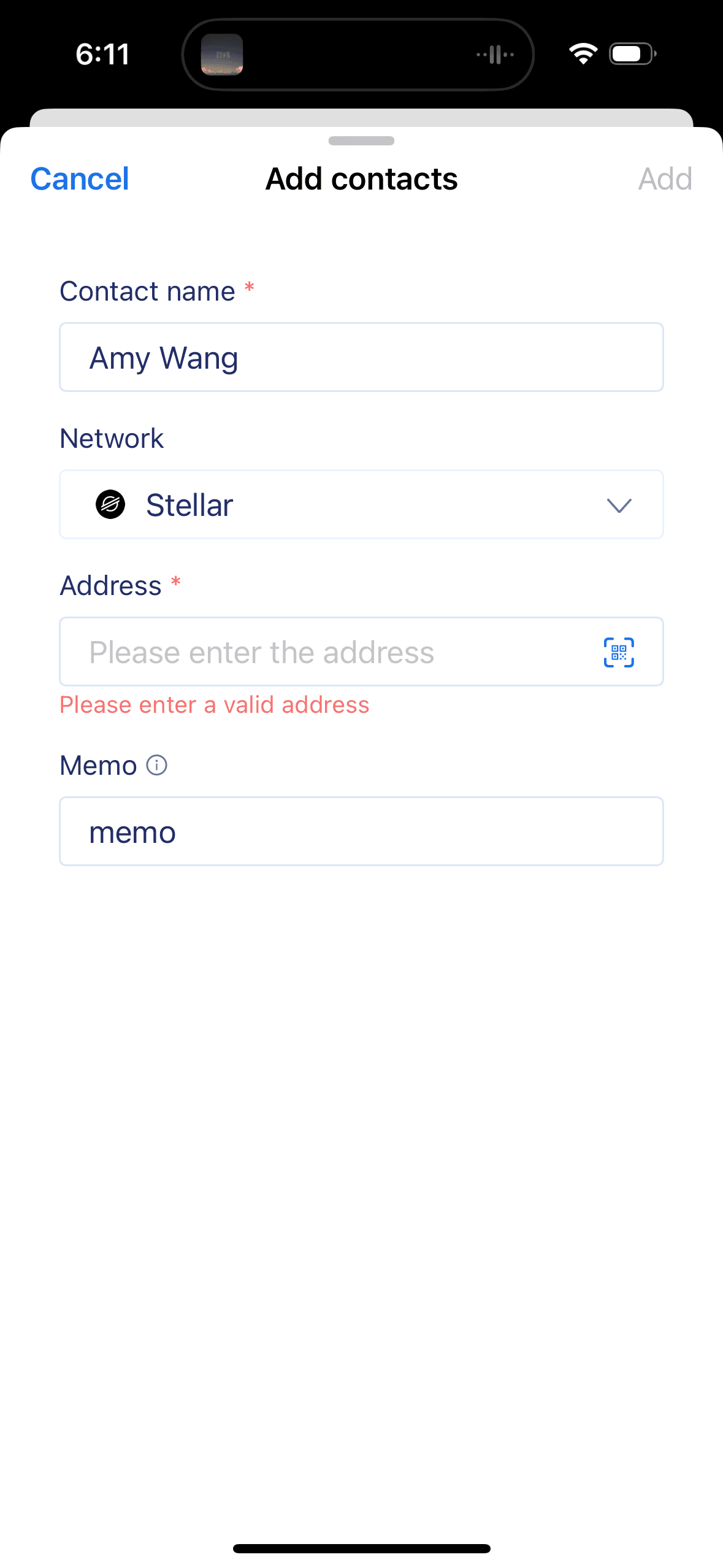The image size is (723, 1568).
Task: Tap the Dynamic Island media thumbnail
Action: coord(222,55)
